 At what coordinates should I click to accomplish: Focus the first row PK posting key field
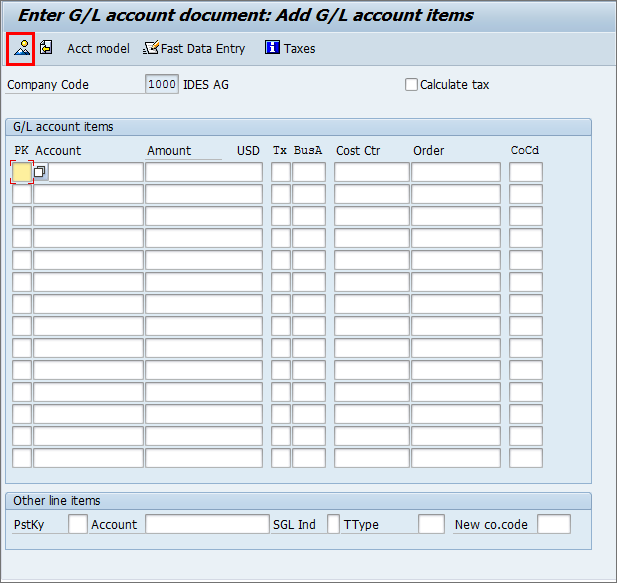click(x=22, y=172)
